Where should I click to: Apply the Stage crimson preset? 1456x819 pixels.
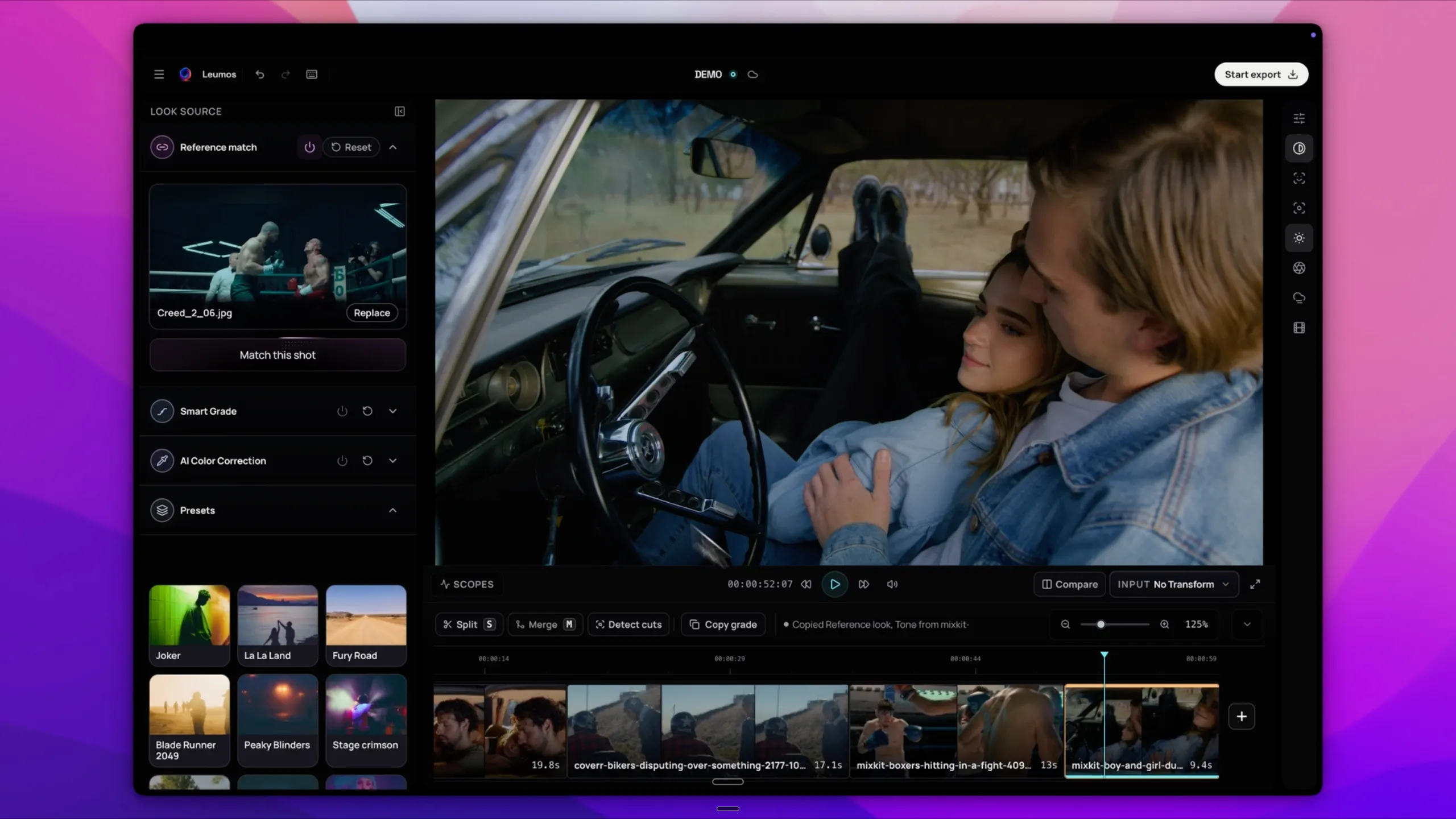click(x=366, y=721)
